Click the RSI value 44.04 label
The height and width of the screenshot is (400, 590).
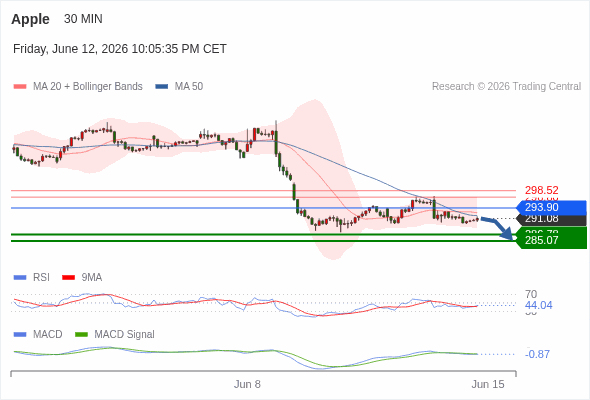click(x=538, y=305)
